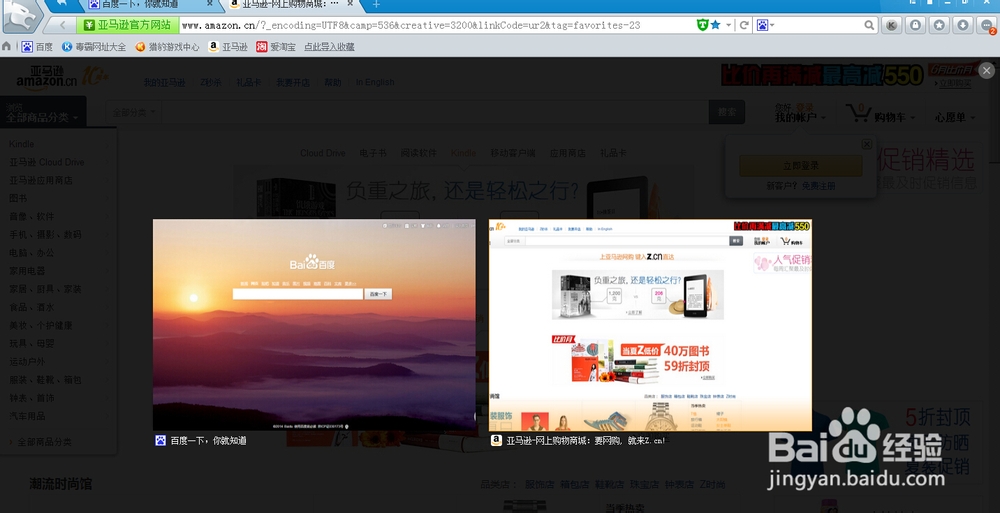Viewport: 1000px width, 513px height.
Task: Go back with the back arrow button
Action: (x=62, y=25)
